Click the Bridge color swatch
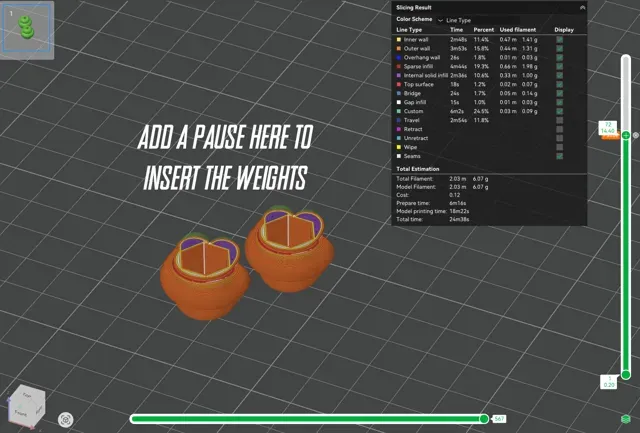 click(399, 93)
